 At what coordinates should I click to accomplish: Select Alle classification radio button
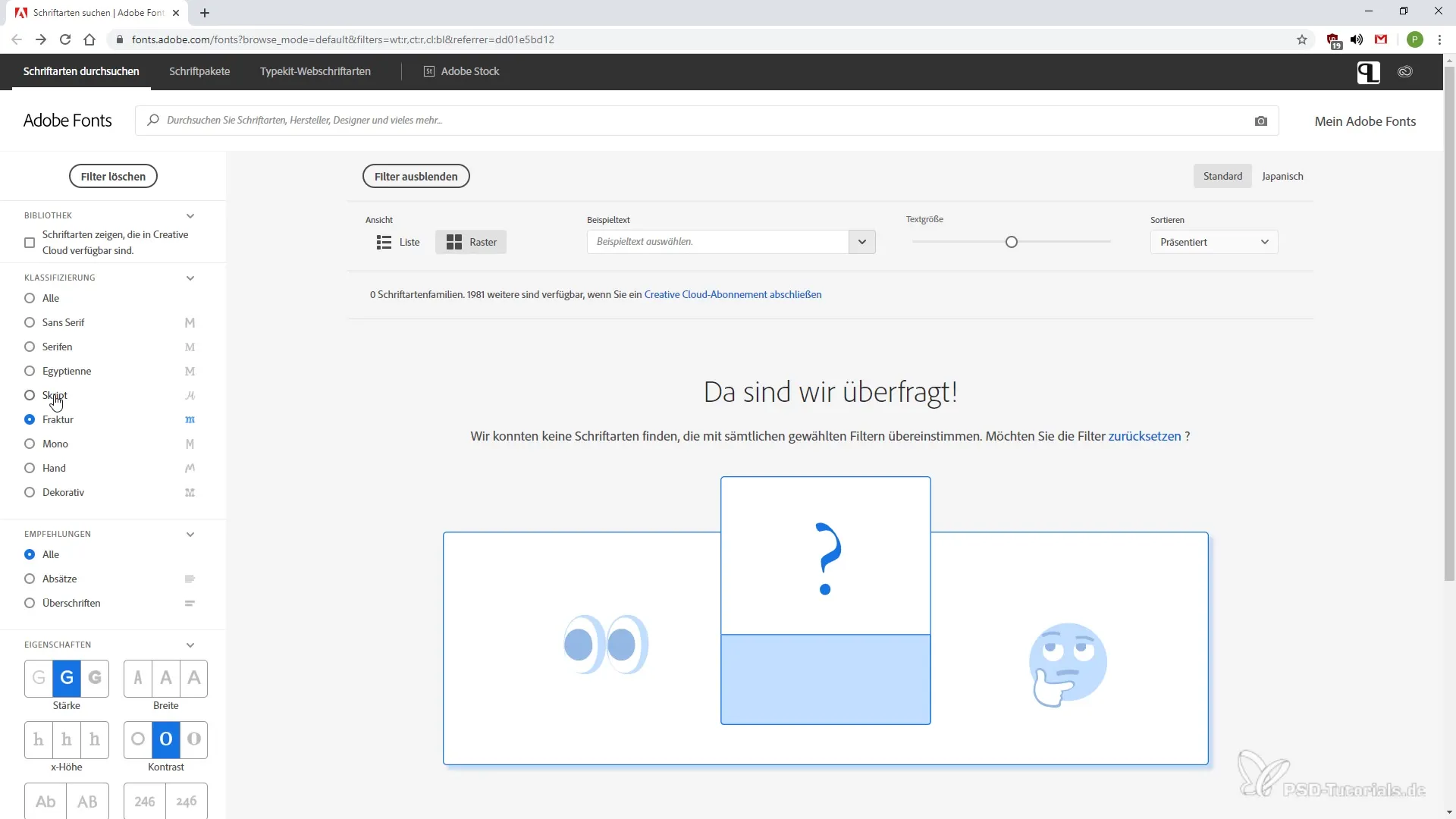click(30, 299)
